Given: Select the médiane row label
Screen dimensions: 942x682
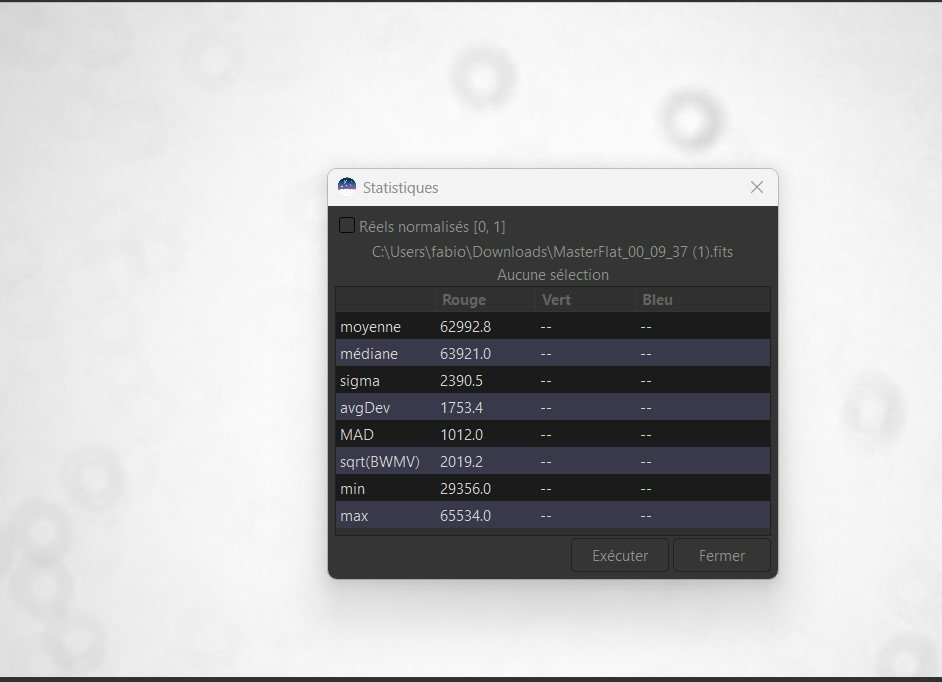Looking at the screenshot, I should pos(369,354).
